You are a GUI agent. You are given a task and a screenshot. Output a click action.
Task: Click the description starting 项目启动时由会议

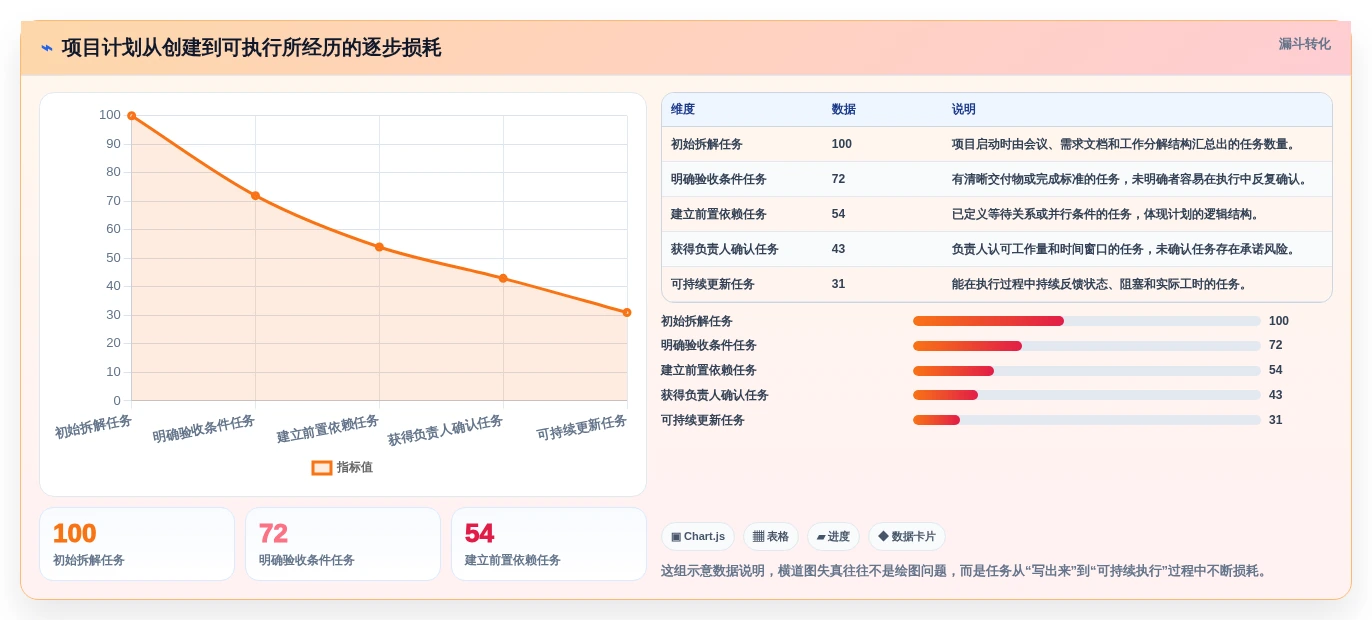coord(1125,144)
